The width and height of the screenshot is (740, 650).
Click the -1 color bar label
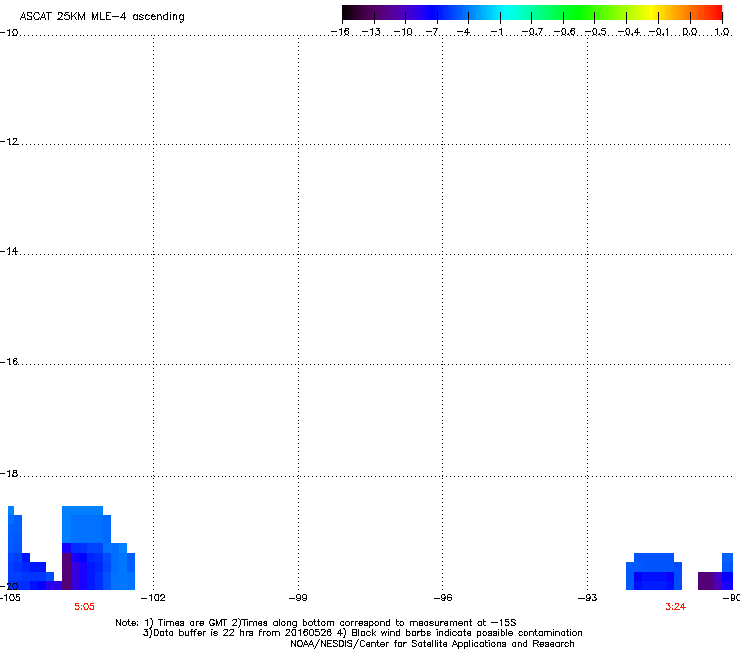pyautogui.click(x=496, y=32)
